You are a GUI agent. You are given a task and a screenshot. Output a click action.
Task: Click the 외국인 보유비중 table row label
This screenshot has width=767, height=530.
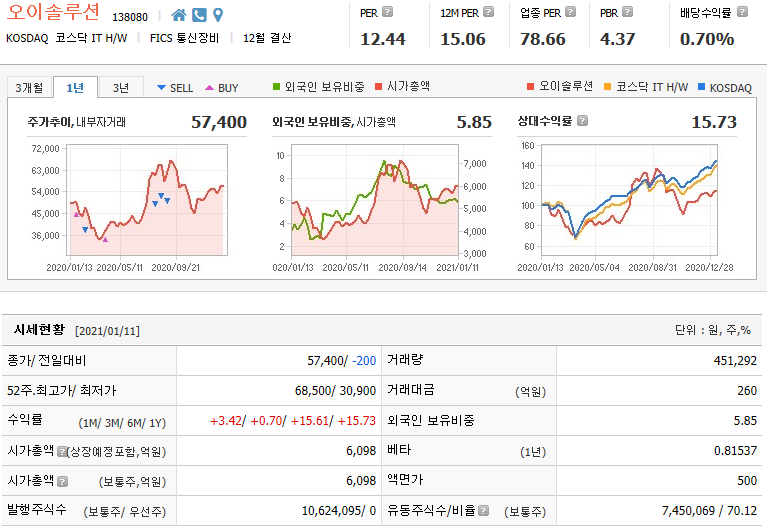(x=430, y=421)
